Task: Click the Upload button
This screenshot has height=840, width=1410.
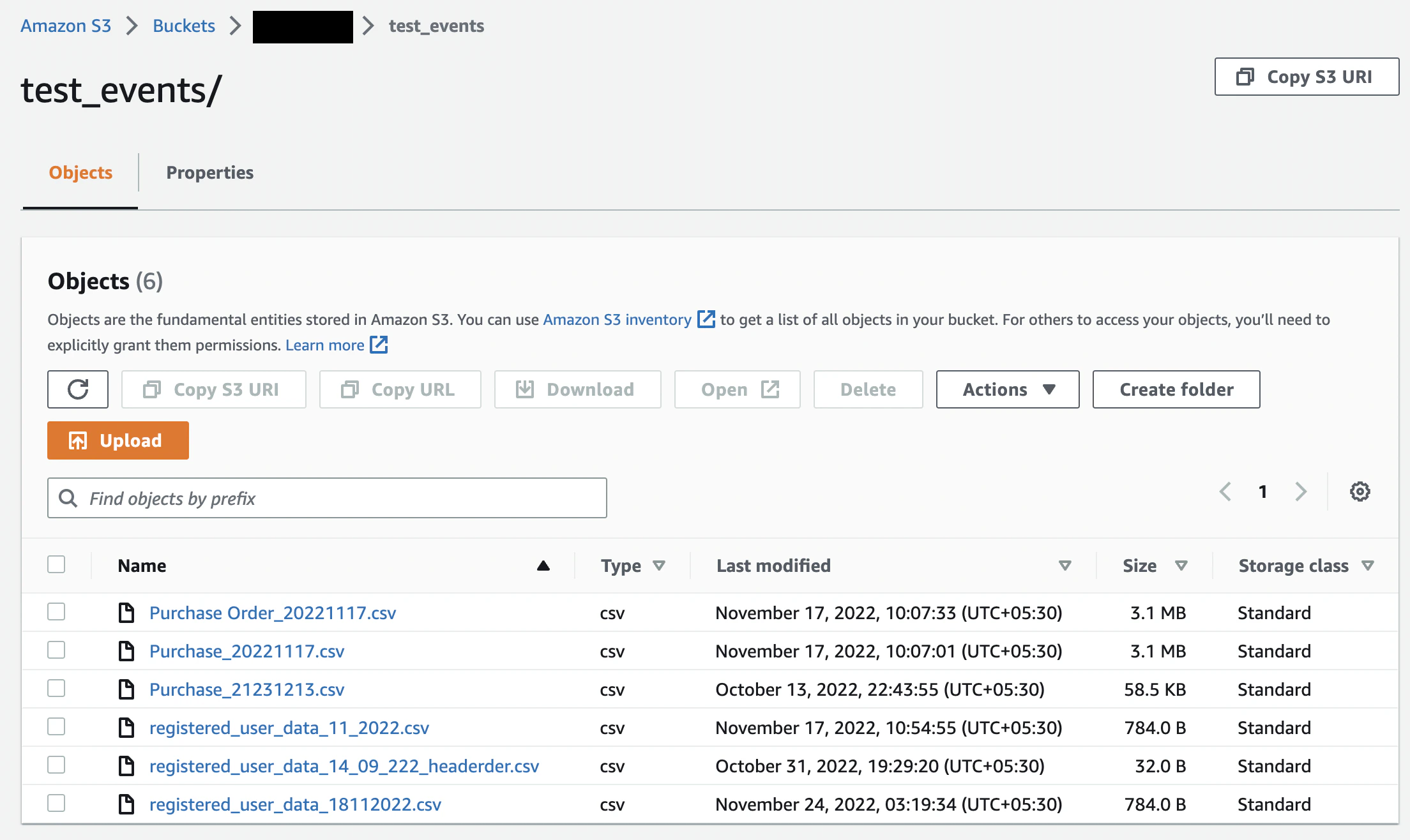Action: (118, 440)
